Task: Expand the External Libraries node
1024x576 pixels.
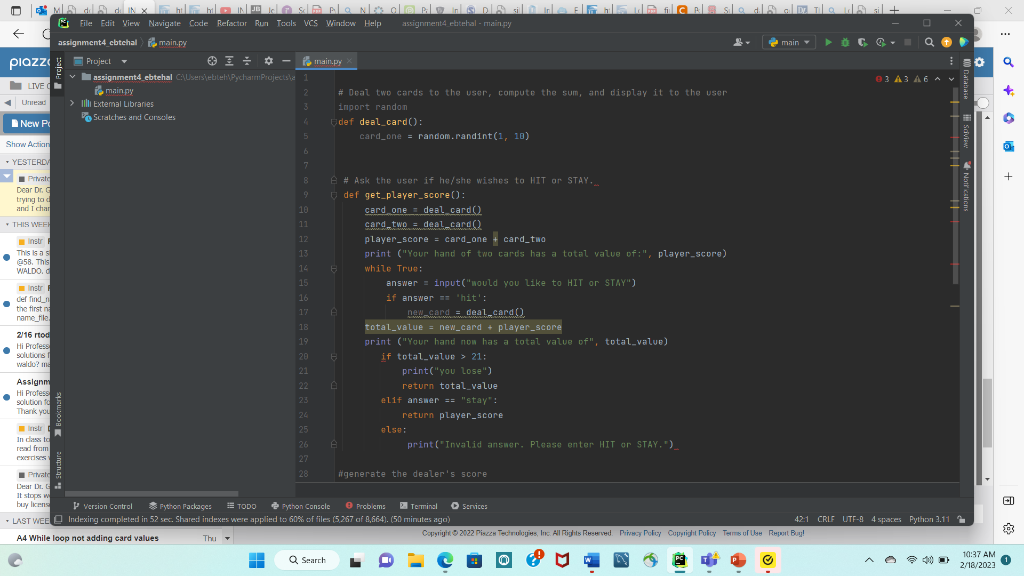Action: pos(72,103)
